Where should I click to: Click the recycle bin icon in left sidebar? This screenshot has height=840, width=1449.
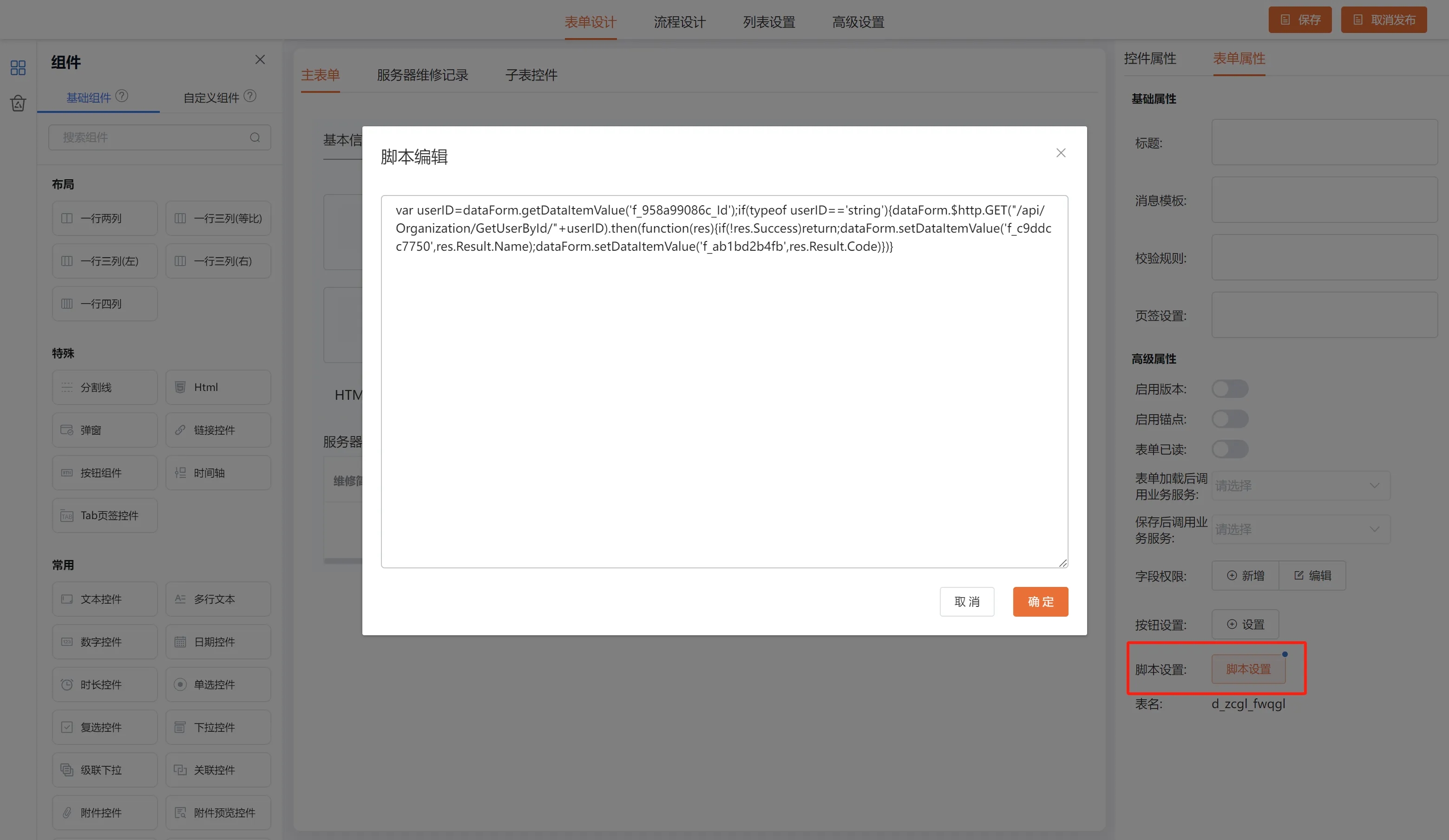18,104
